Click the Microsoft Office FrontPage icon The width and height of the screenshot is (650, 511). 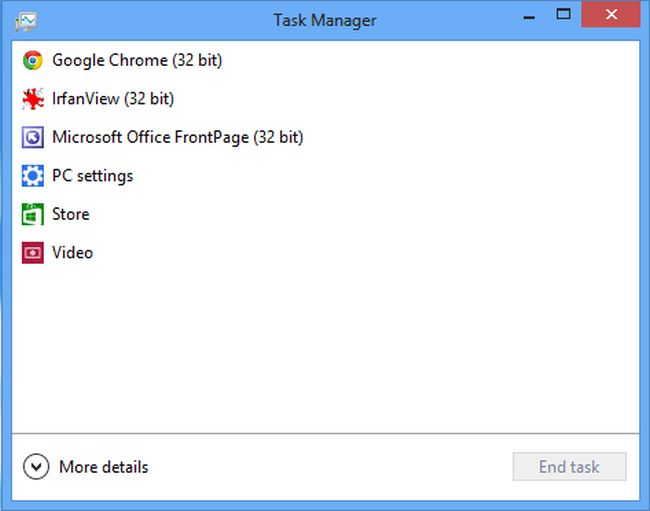coord(33,137)
